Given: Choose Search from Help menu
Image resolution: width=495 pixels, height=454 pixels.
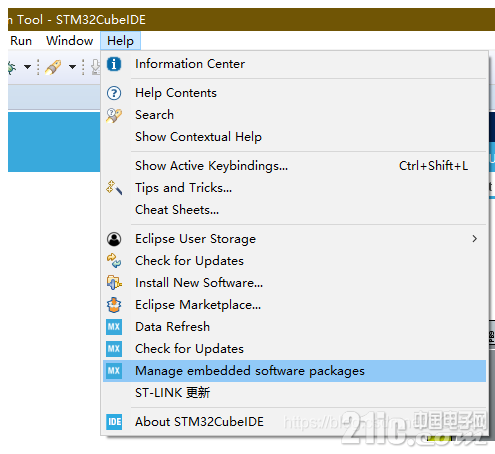Looking at the screenshot, I should click(x=294, y=115).
